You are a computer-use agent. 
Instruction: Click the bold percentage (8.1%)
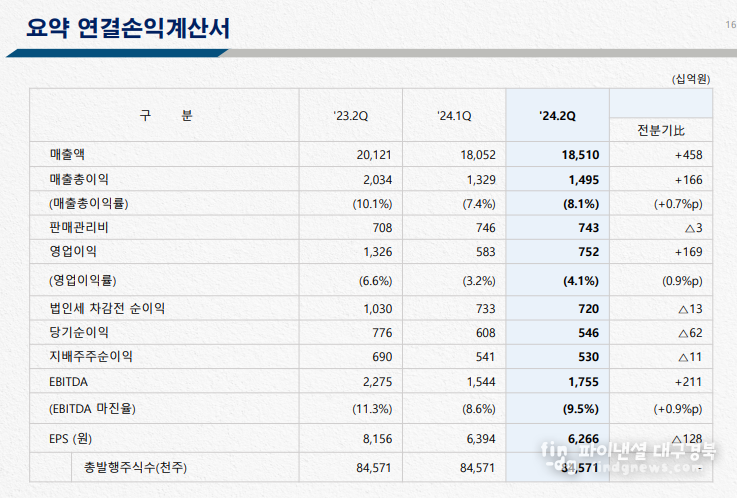tap(581, 204)
